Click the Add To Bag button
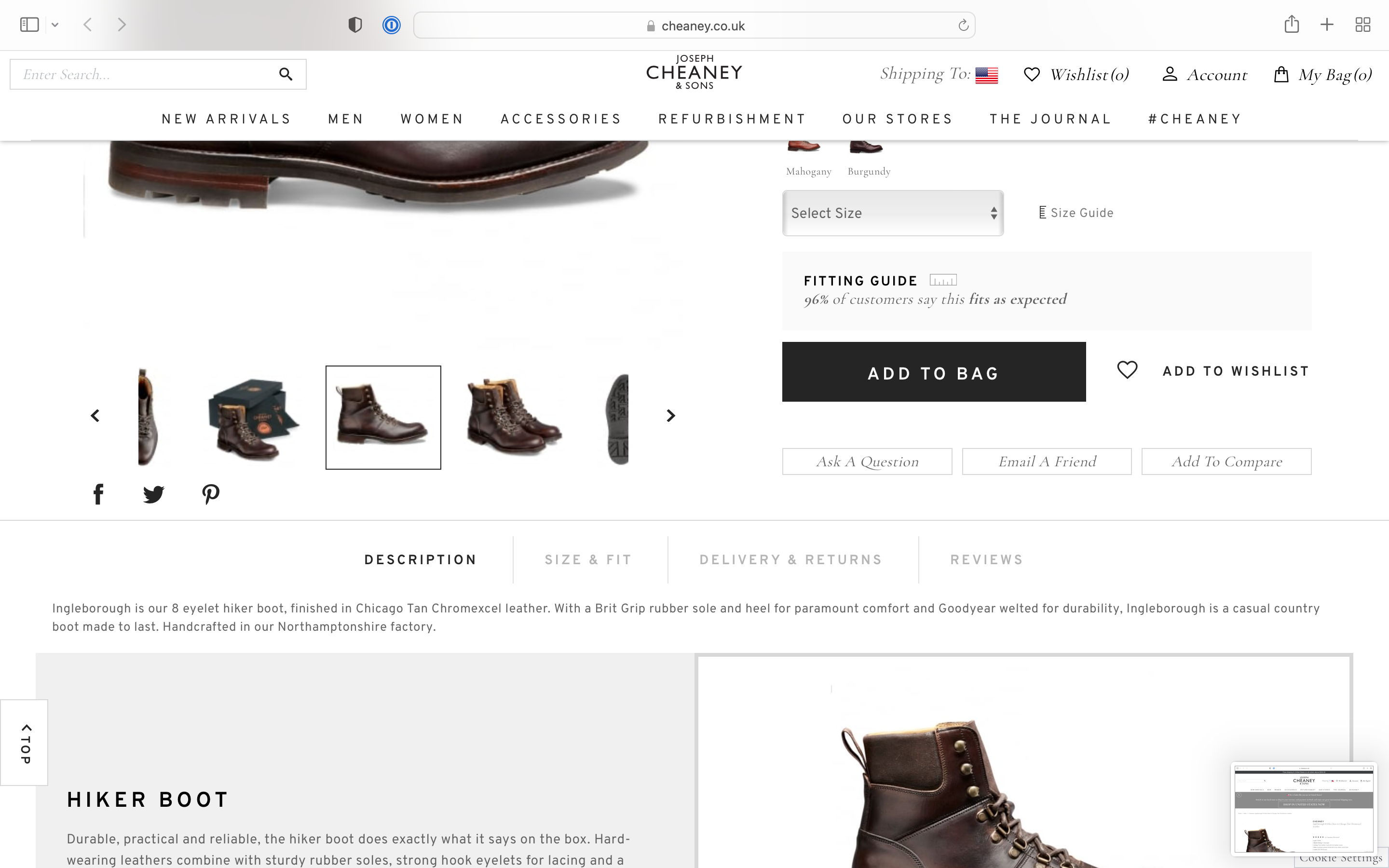Viewport: 1389px width, 868px height. click(x=934, y=372)
